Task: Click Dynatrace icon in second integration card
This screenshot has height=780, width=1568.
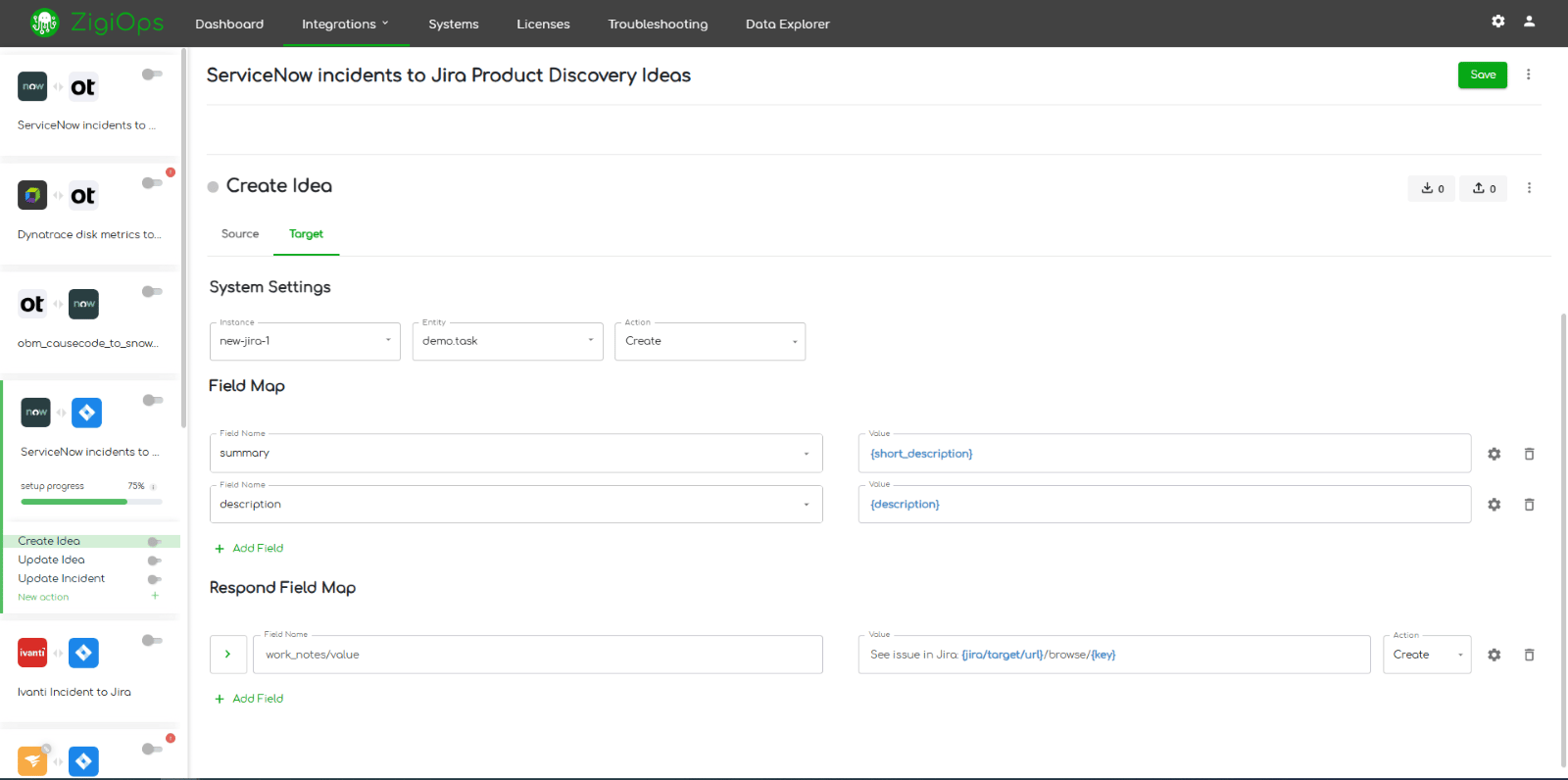Action: [x=32, y=195]
